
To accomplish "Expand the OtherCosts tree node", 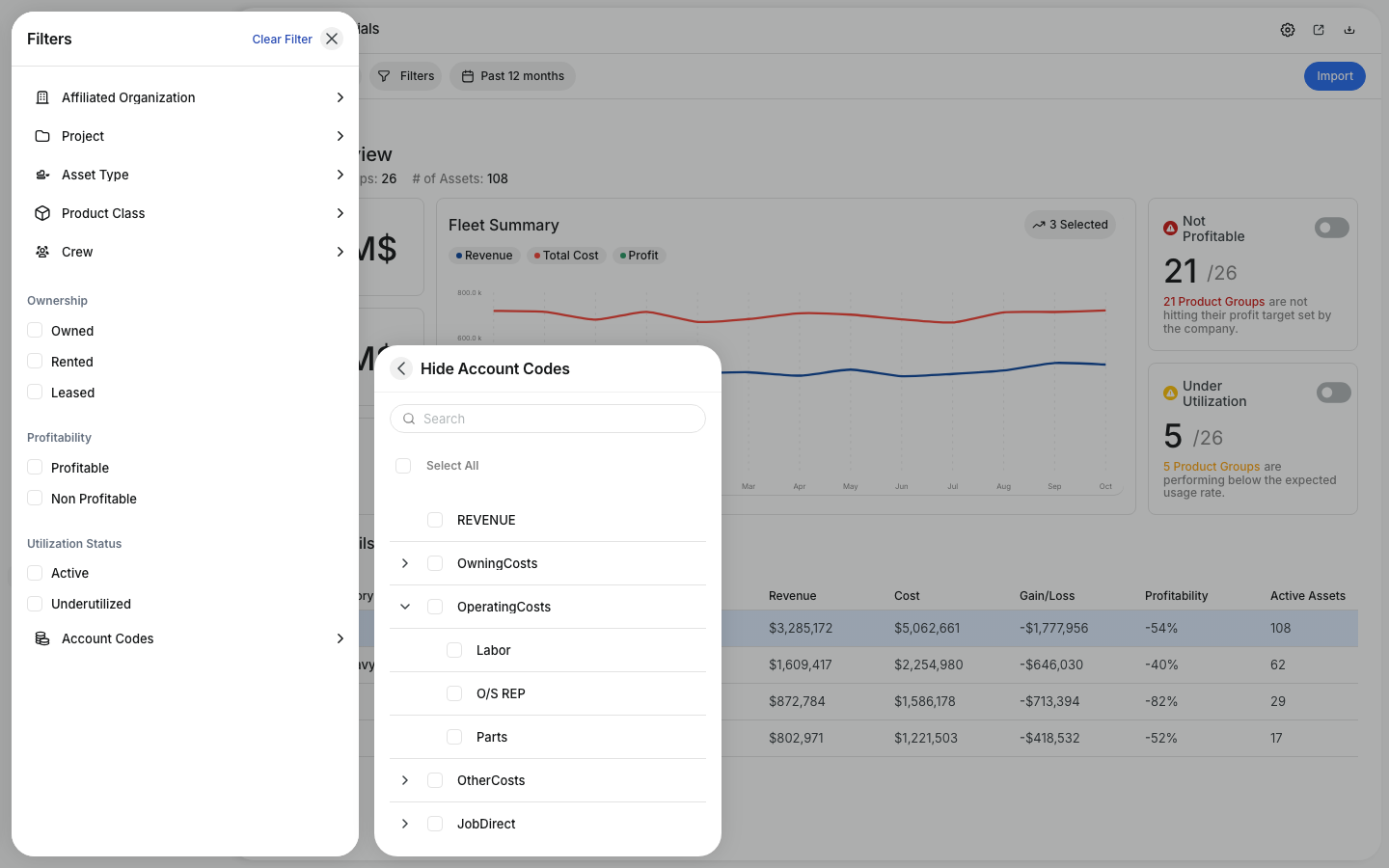I will [405, 780].
